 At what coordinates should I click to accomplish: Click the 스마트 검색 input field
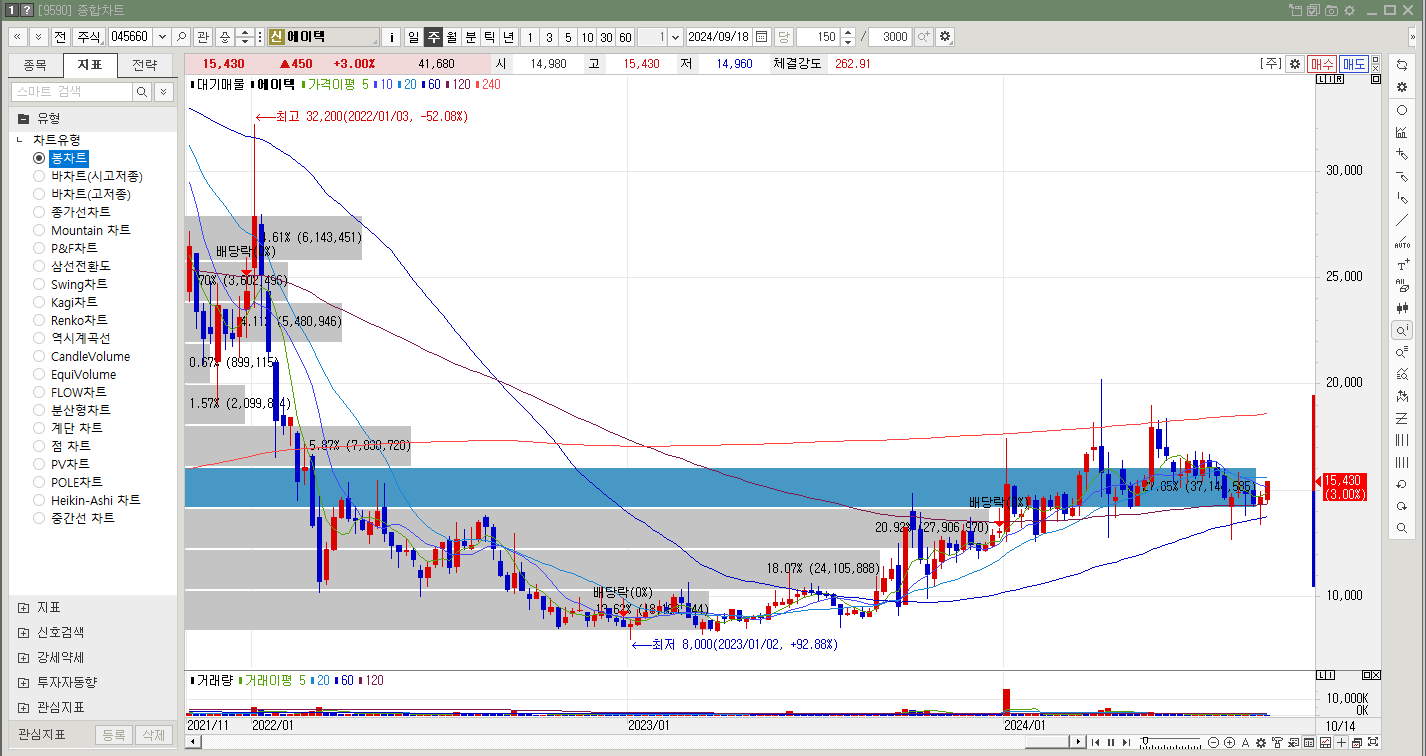tap(72, 91)
